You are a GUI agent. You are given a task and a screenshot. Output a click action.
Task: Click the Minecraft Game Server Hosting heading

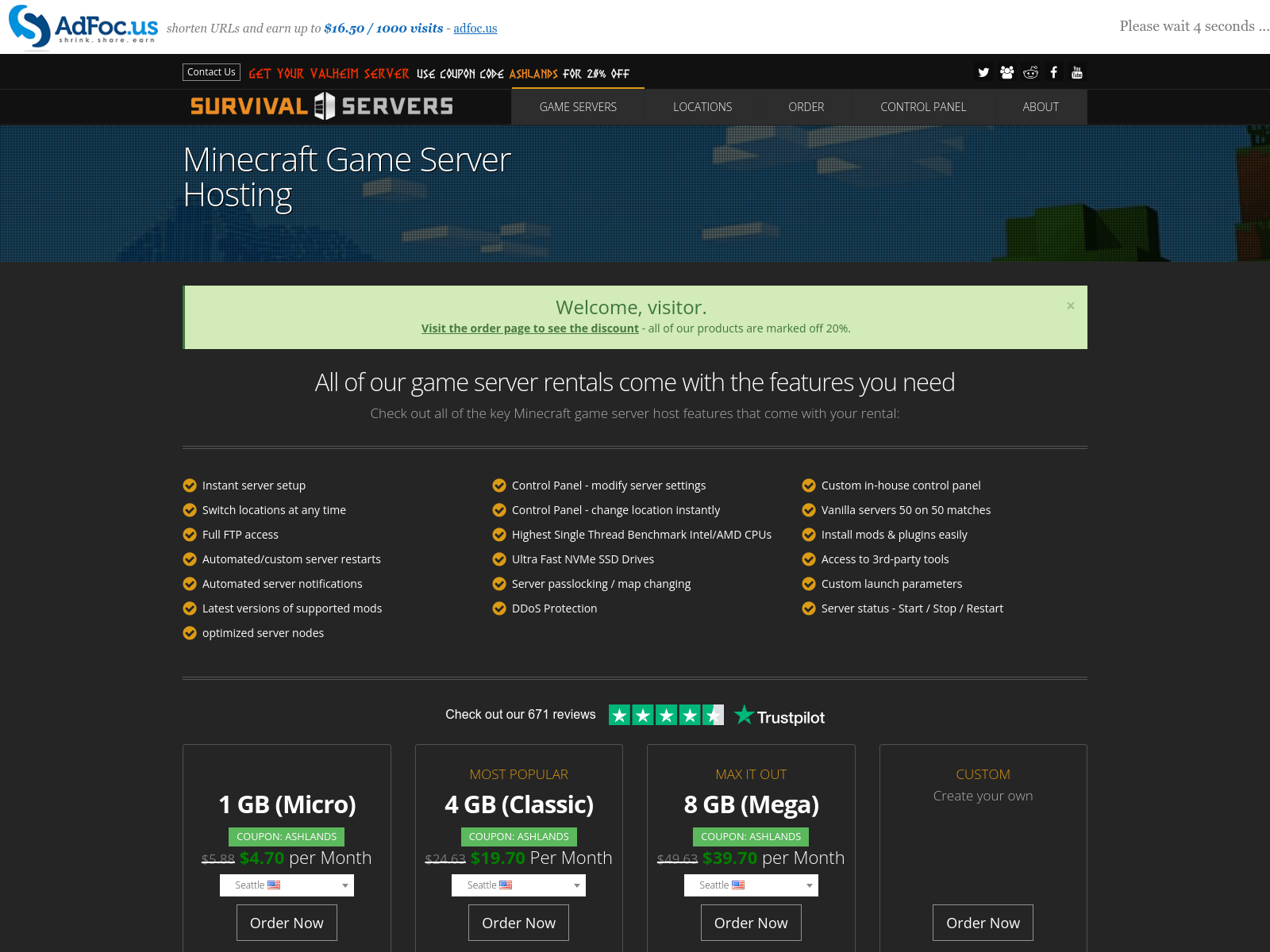tap(347, 177)
